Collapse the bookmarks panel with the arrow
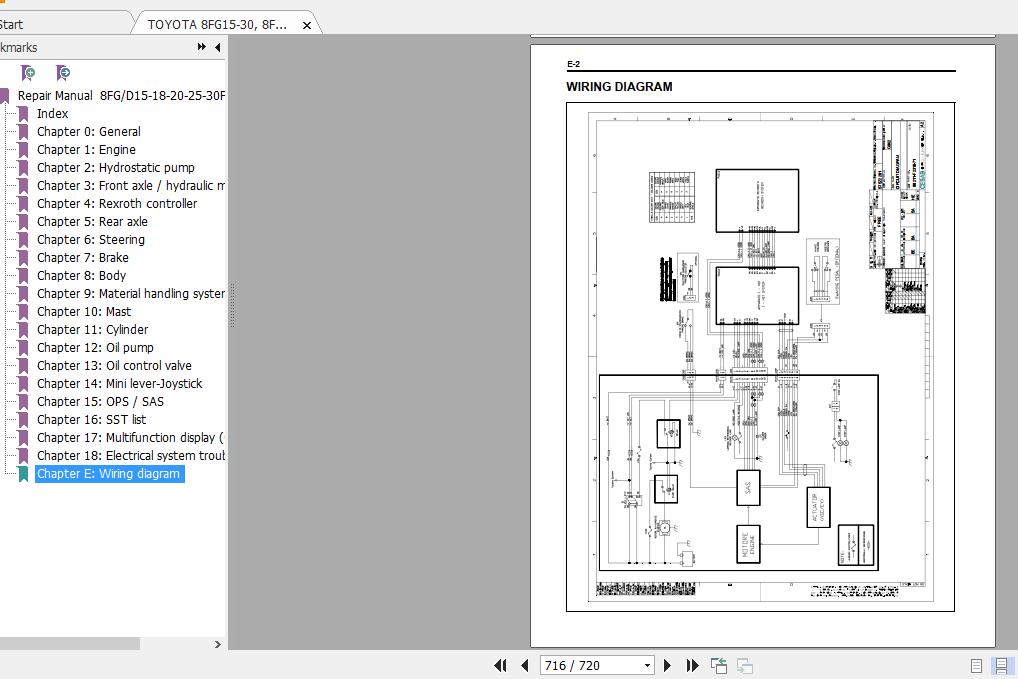The width and height of the screenshot is (1018, 679). [x=217, y=47]
